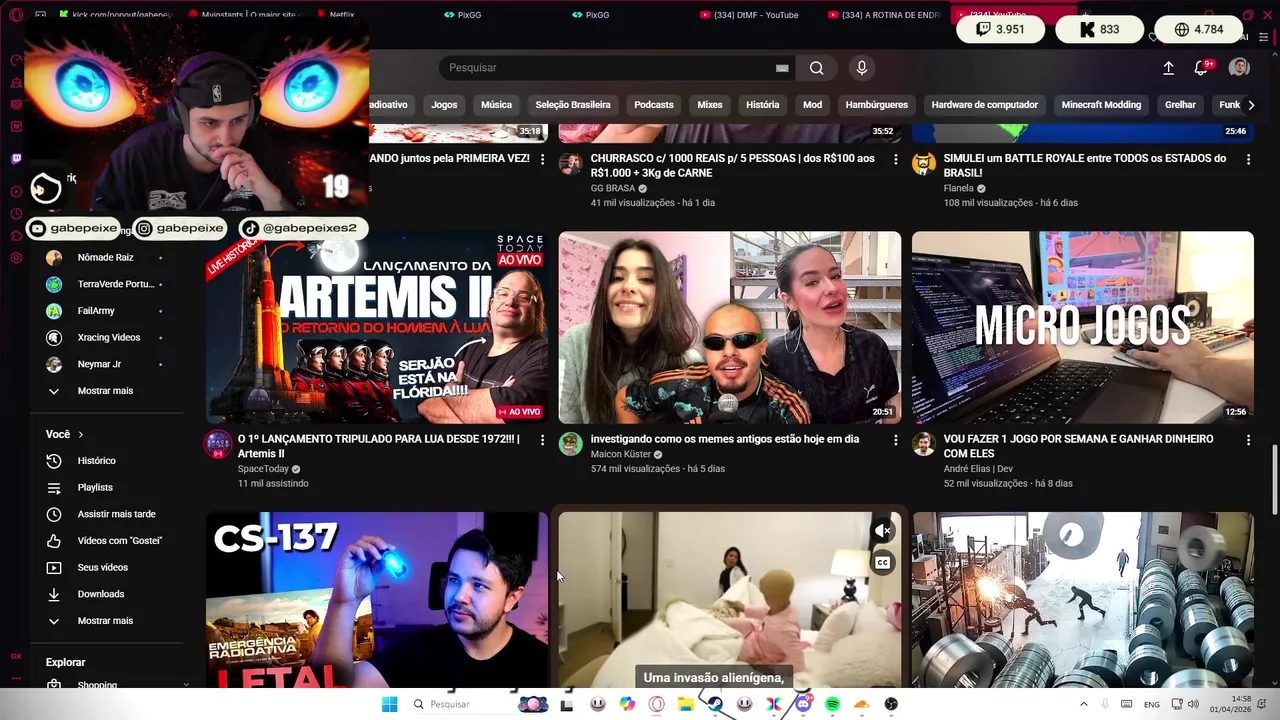The height and width of the screenshot is (720, 1280).
Task: Open the Create video upload icon
Action: [x=1168, y=68]
